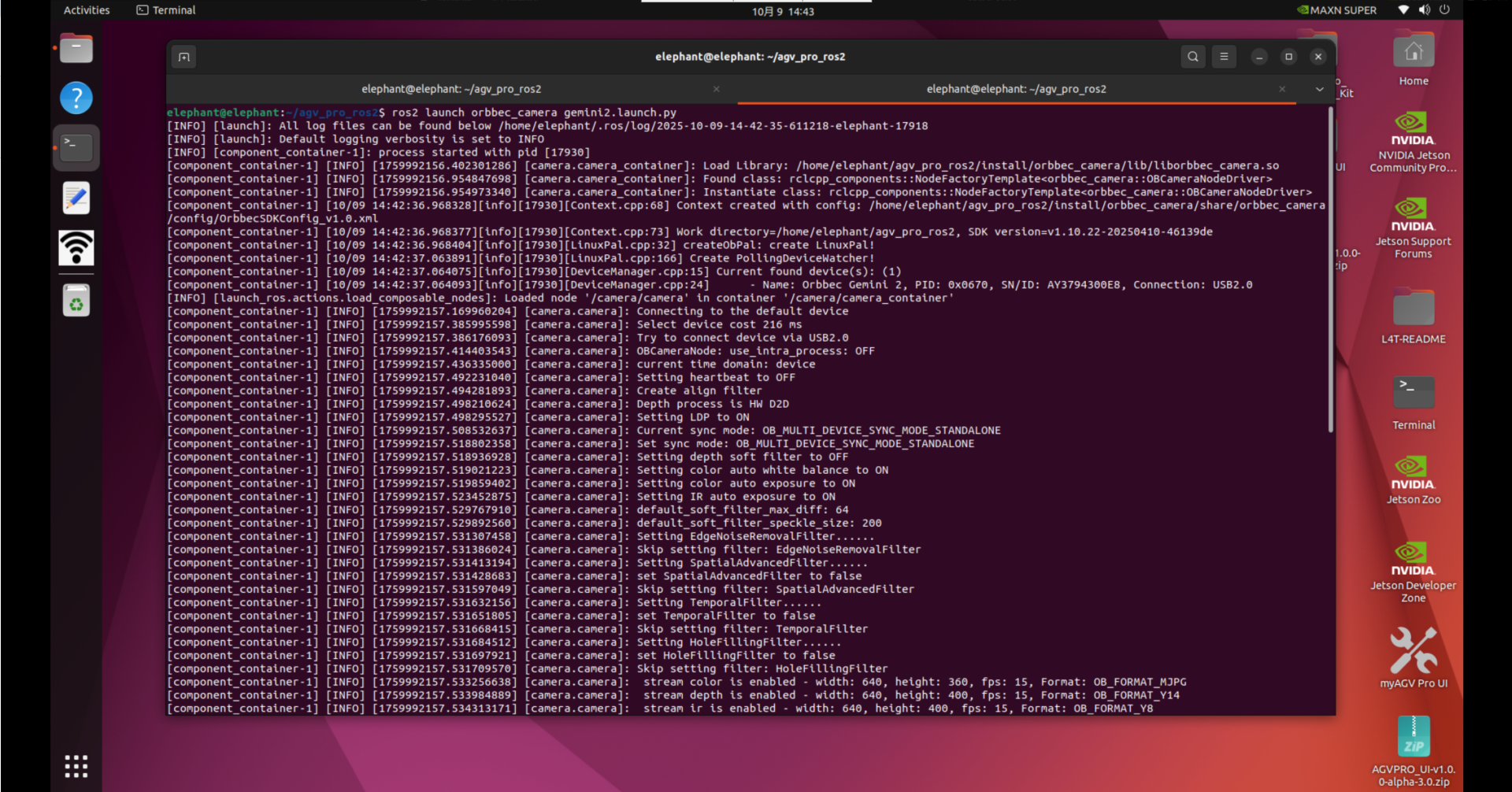Close the first terminal tab
This screenshot has height=792, width=1512.
pyautogui.click(x=716, y=90)
